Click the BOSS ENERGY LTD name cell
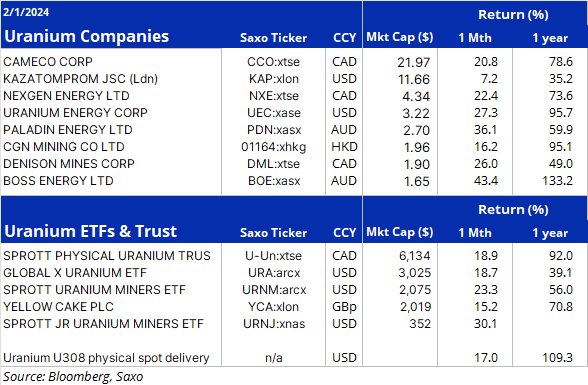The height and width of the screenshot is (385, 588). pyautogui.click(x=58, y=181)
